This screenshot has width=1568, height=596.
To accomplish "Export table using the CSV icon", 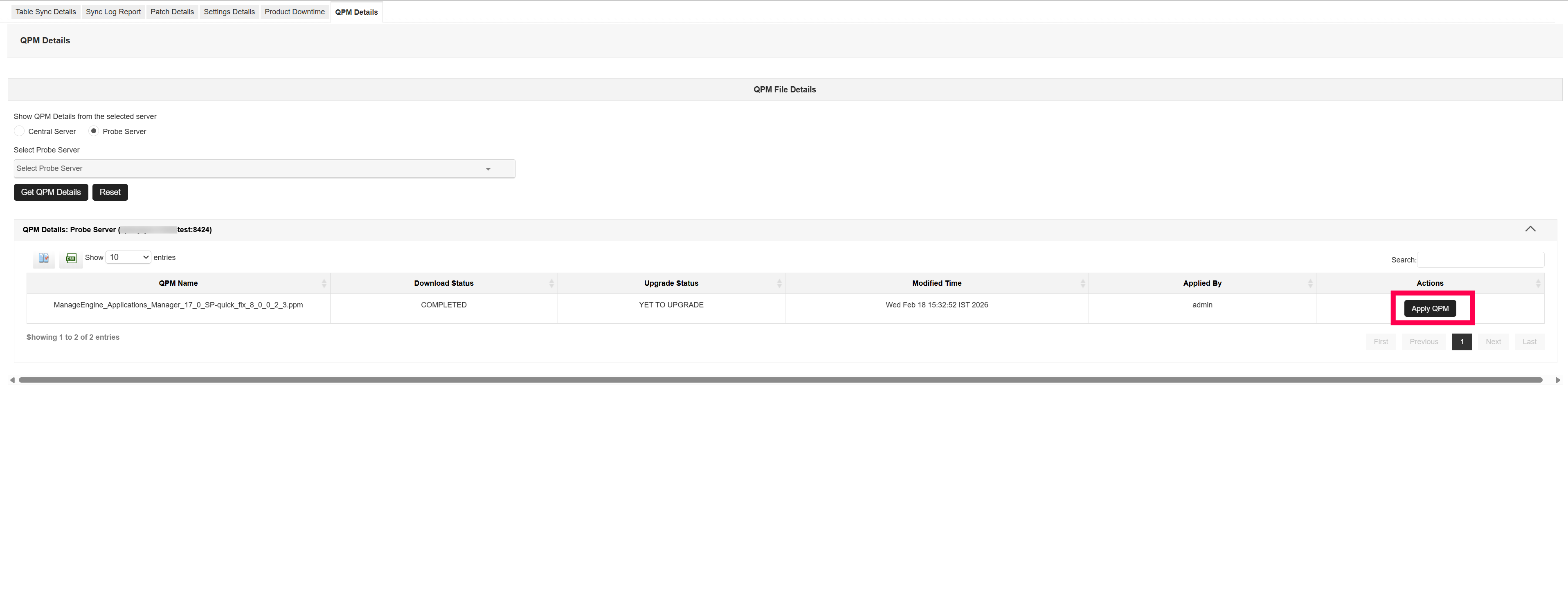I will pyautogui.click(x=71, y=258).
